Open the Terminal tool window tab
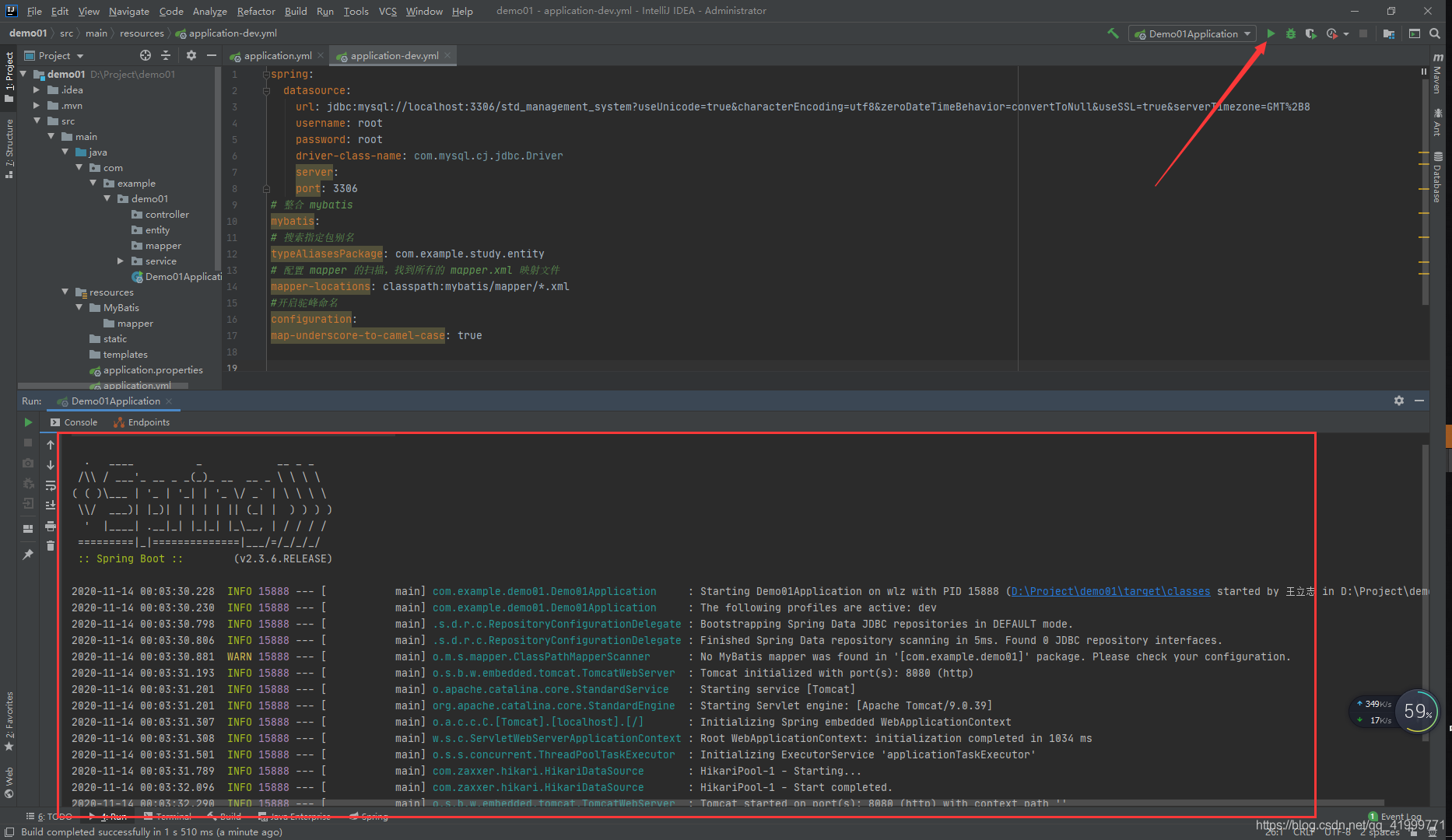1452x840 pixels. coord(168,816)
